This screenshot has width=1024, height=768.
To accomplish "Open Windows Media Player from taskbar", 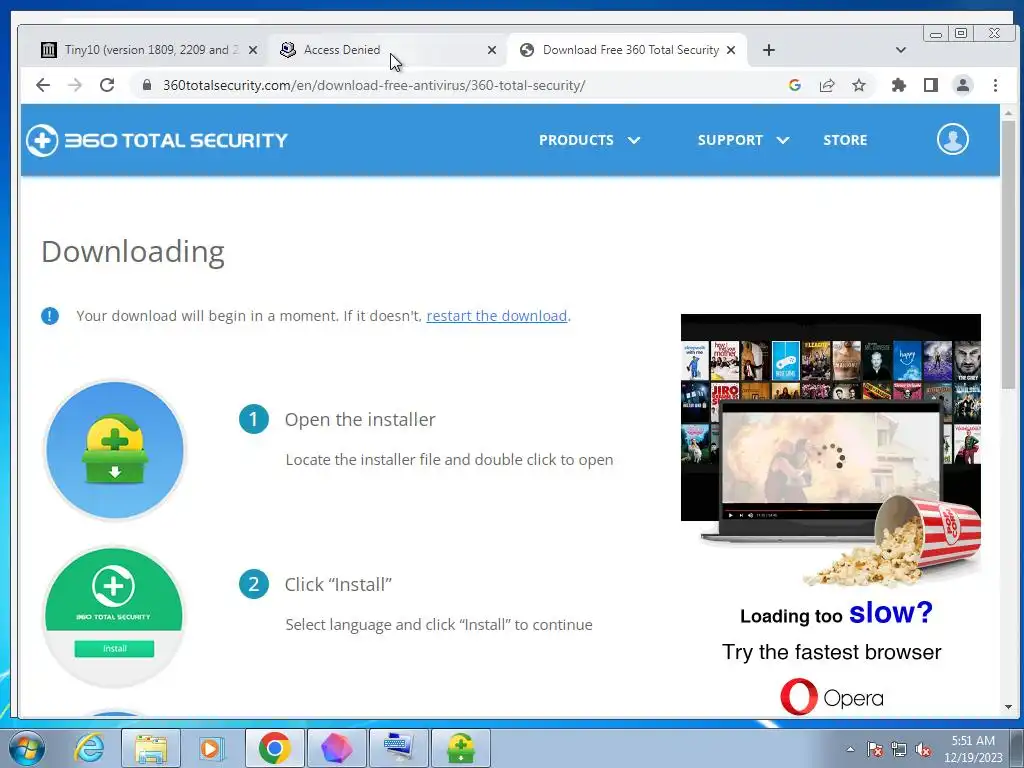I will click(x=210, y=748).
